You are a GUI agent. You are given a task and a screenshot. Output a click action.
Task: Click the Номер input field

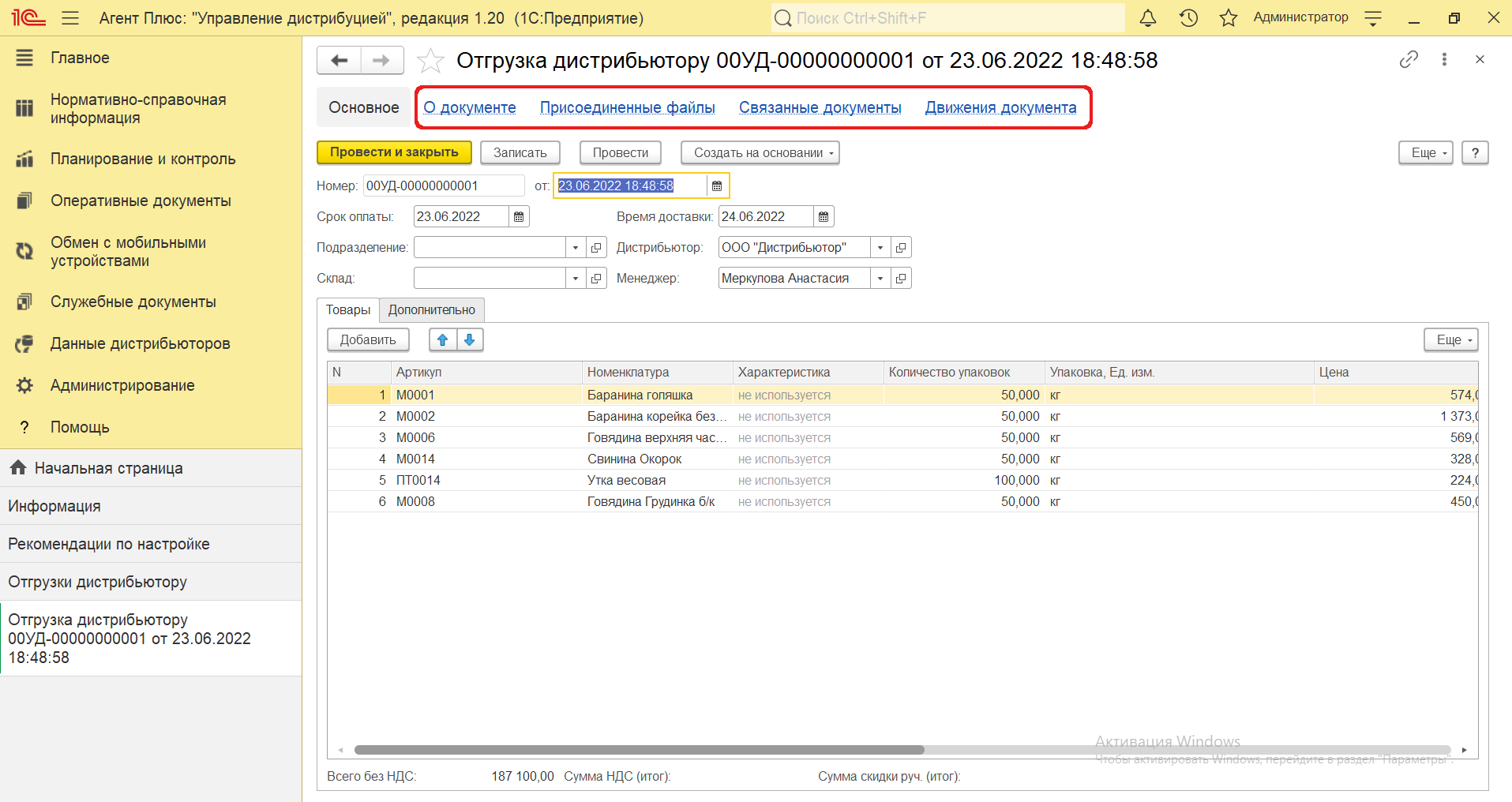(444, 186)
